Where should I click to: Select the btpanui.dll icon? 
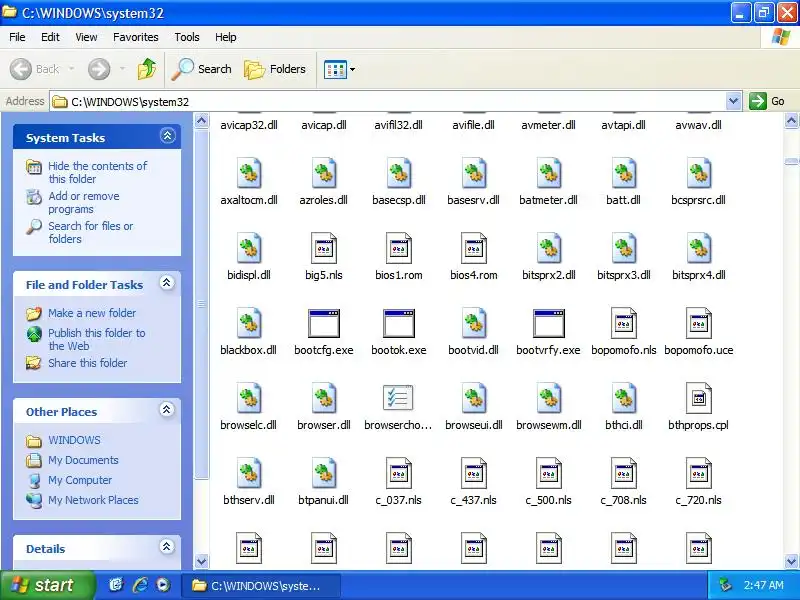pos(324,473)
